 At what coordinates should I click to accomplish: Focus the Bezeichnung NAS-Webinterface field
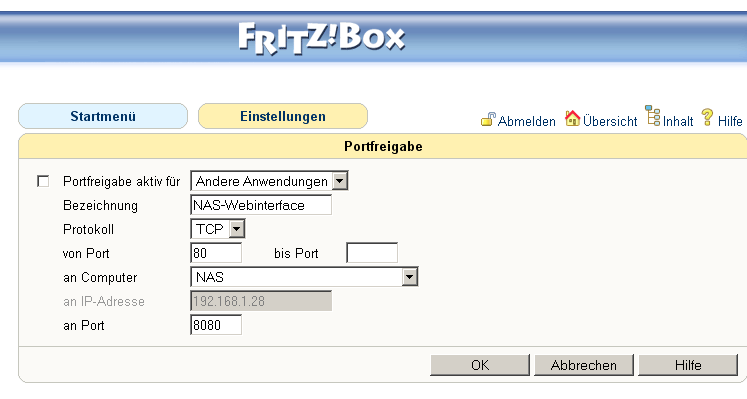[261, 205]
